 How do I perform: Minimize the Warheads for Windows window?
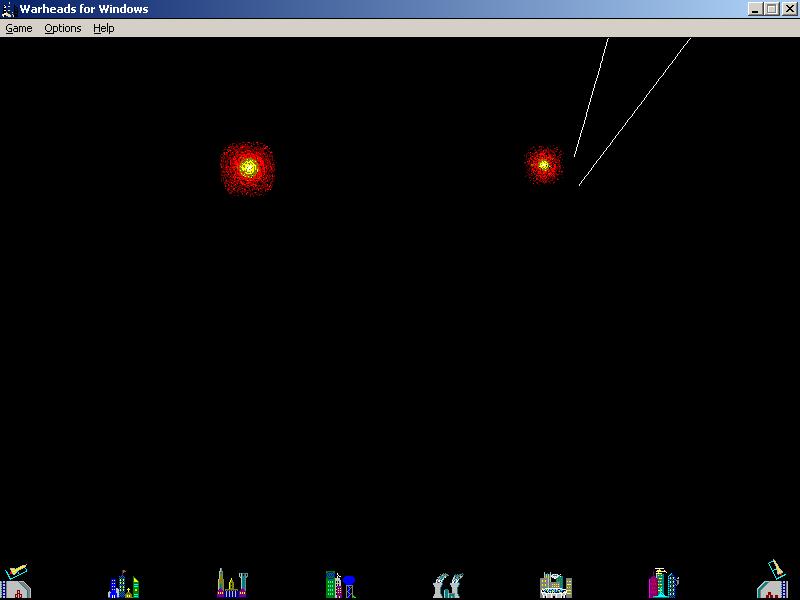tap(755, 9)
